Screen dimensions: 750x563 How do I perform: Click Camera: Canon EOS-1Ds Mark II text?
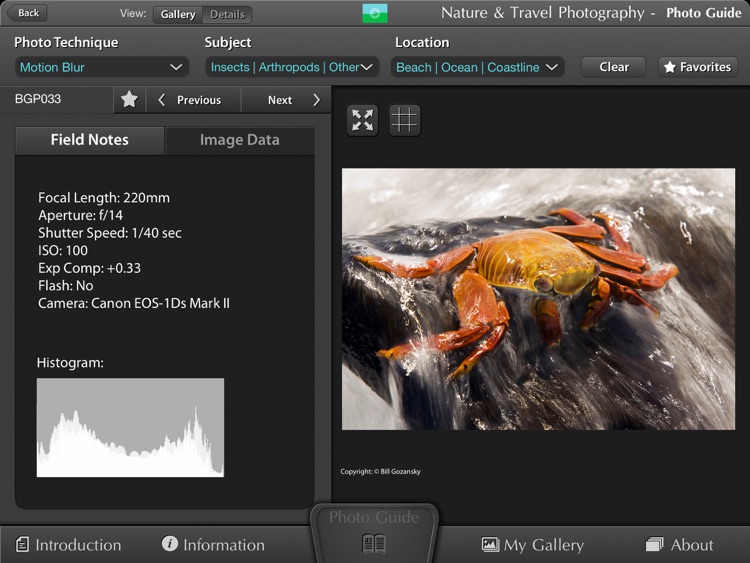(x=134, y=303)
